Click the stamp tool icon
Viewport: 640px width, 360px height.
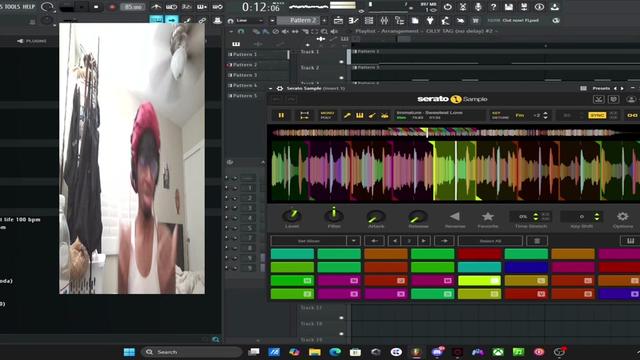tap(218, 20)
